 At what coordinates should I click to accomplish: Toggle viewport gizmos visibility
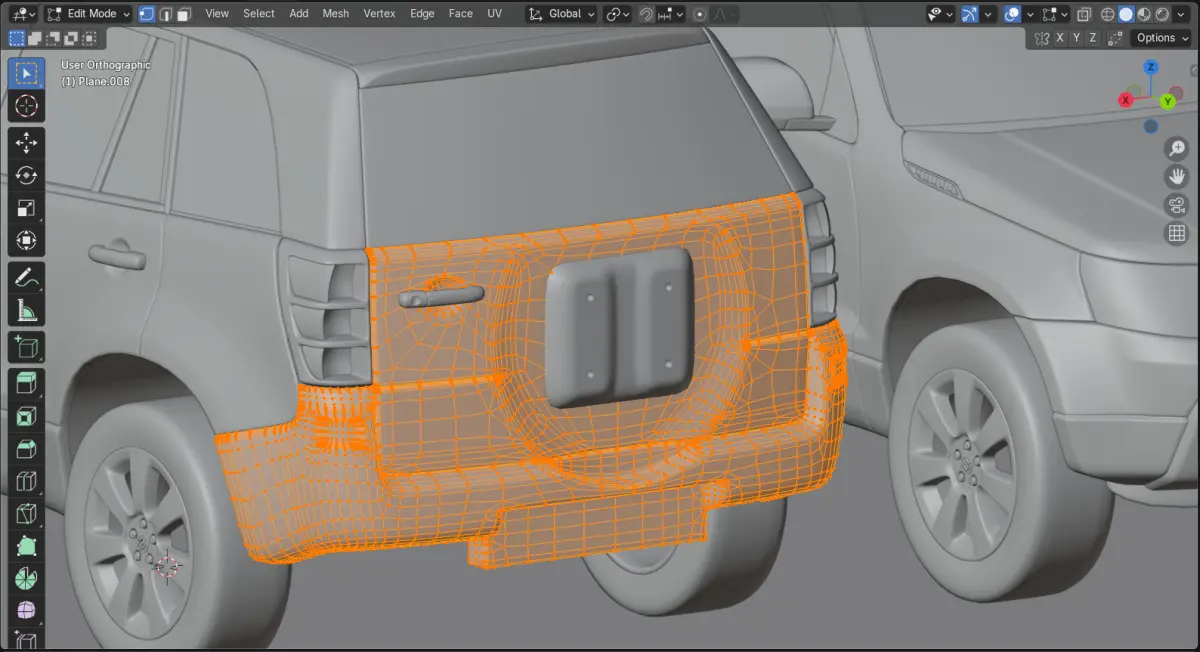point(969,14)
